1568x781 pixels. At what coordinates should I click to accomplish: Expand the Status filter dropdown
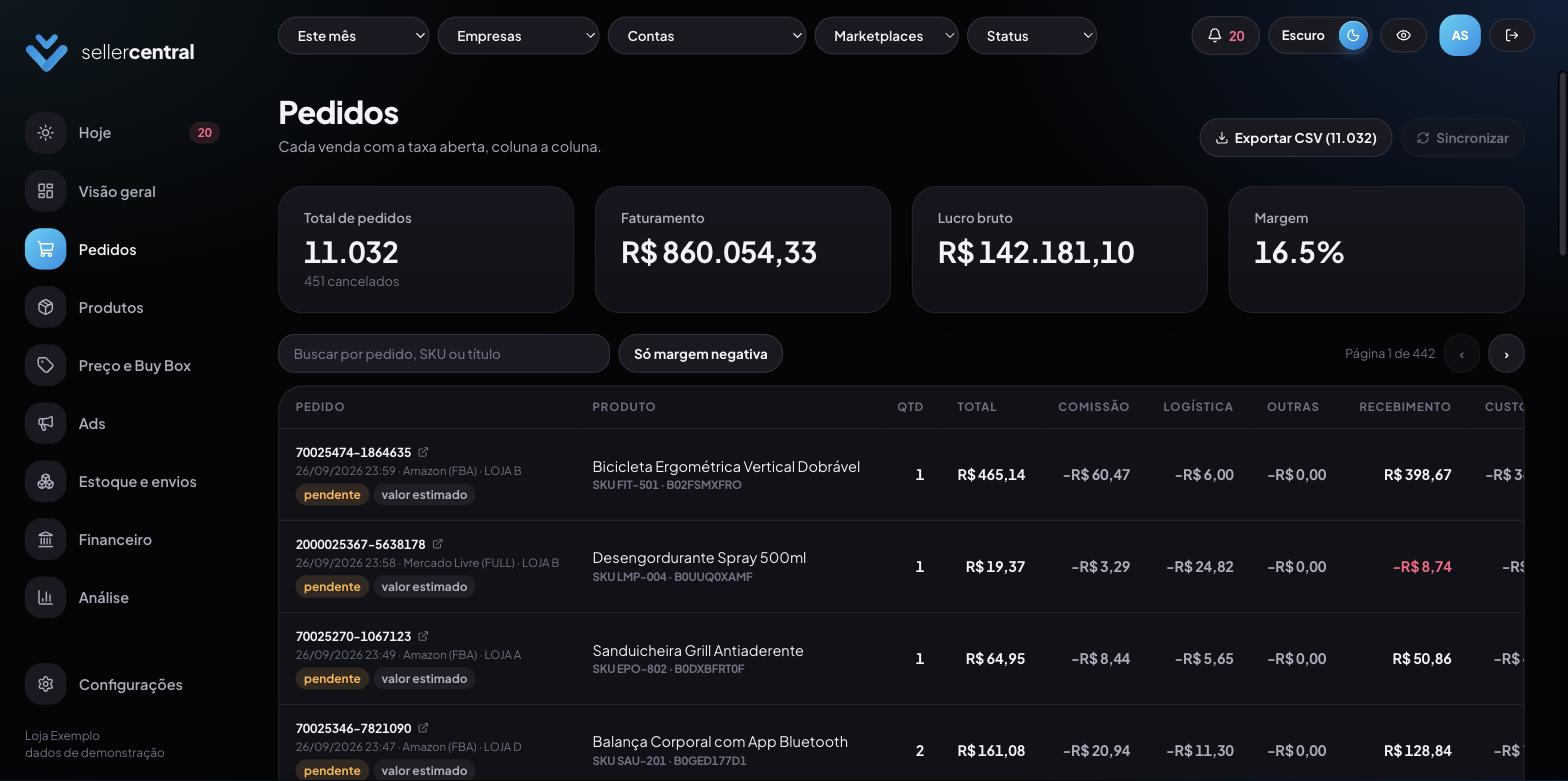pos(1032,36)
